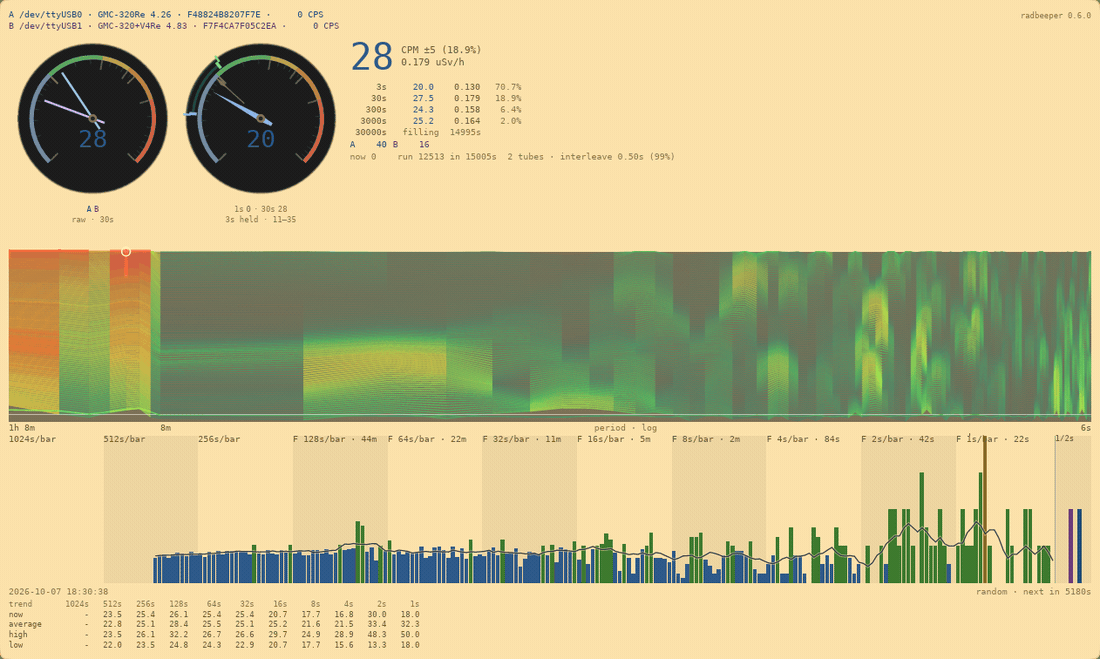Select the 'F 16s/bar · 5m' label

(614, 439)
